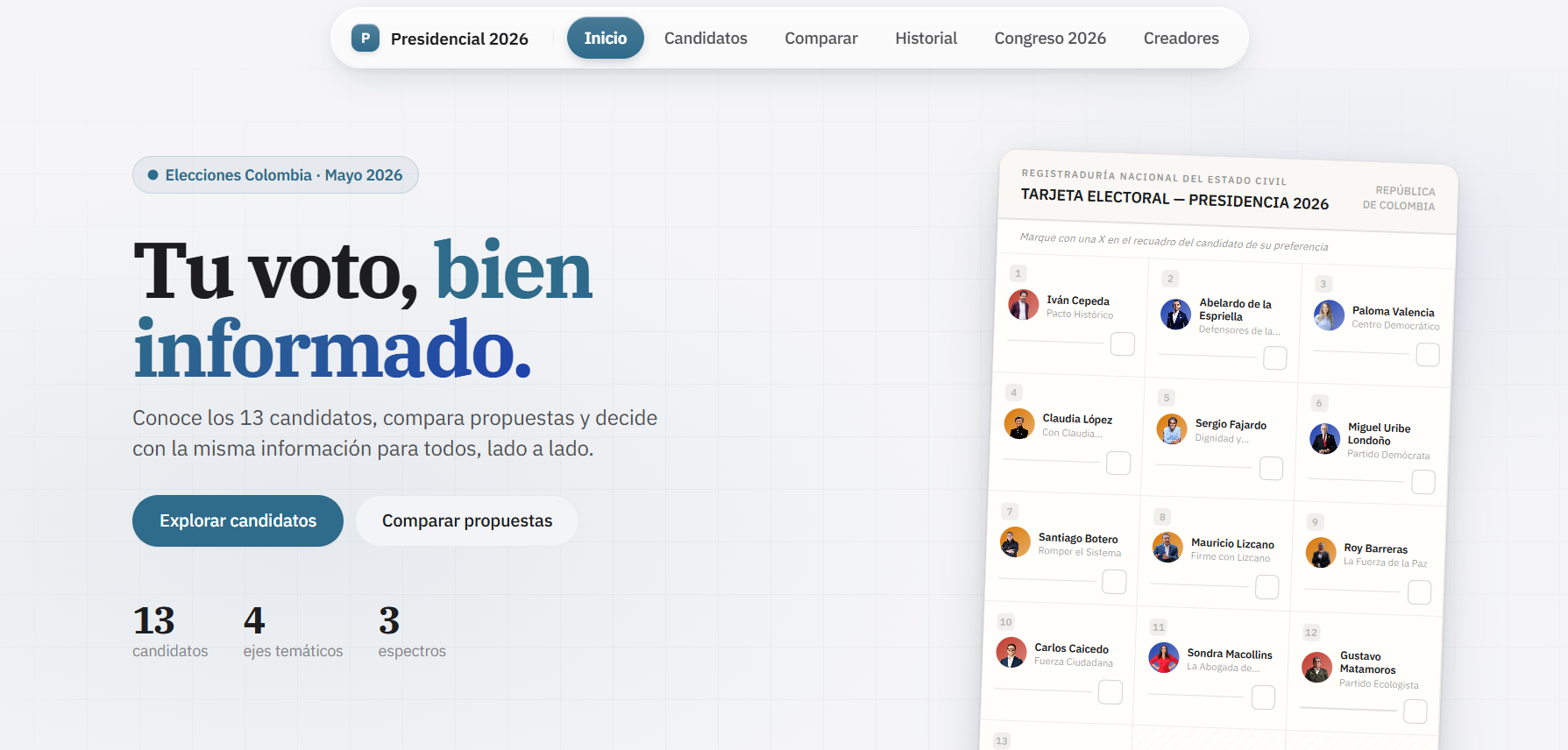Tick the ballot box for Carlos Caicedo
Screen dimensions: 1568x750
click(x=1110, y=692)
